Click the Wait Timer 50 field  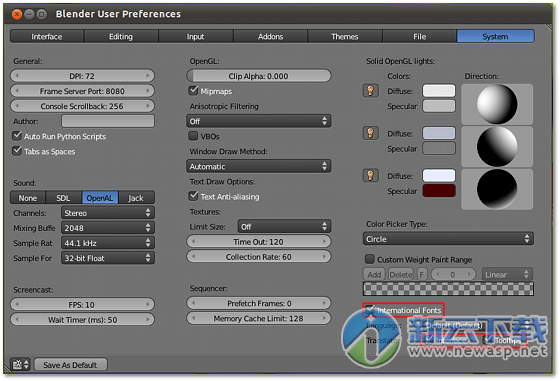pyautogui.click(x=82, y=319)
